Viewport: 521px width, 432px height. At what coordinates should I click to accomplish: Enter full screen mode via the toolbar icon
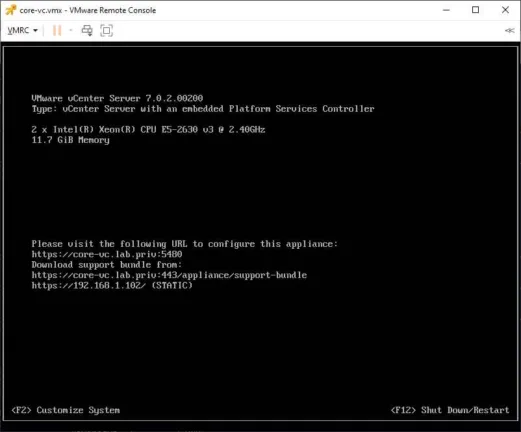[107, 30]
